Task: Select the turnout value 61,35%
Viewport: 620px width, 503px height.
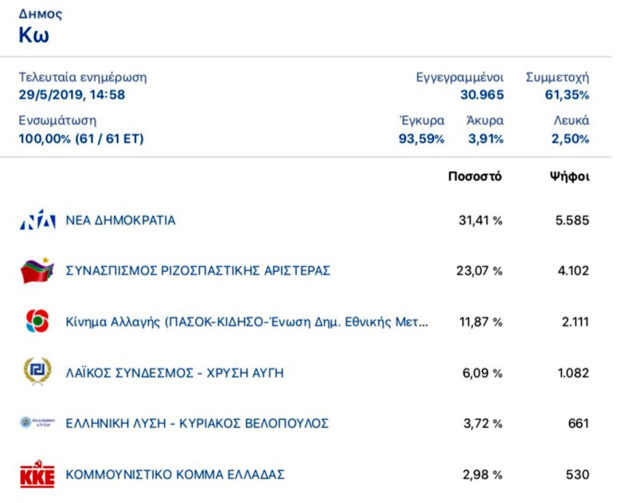Action: coord(567,95)
